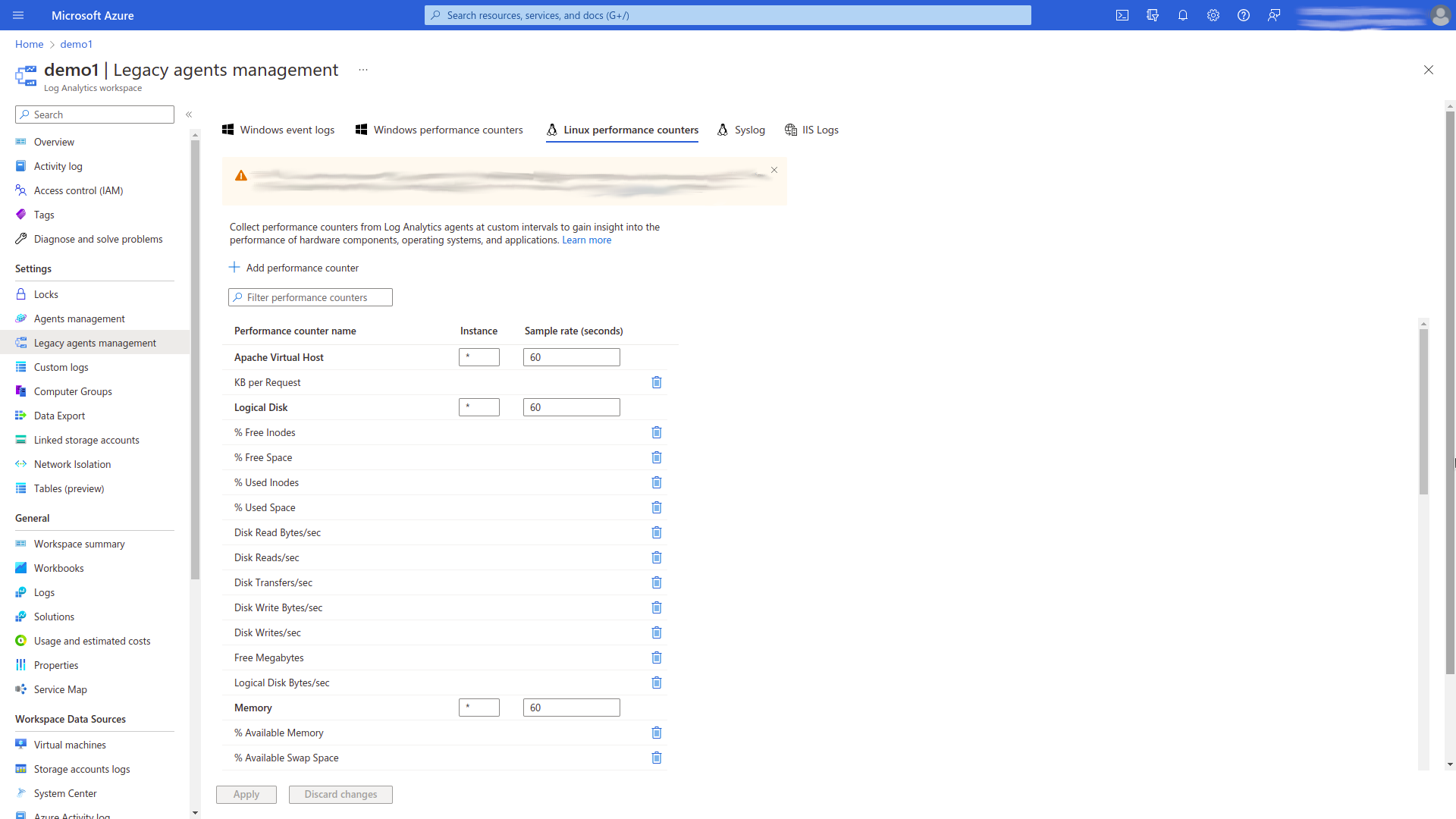Switch to Windows performance counters tab
The height and width of the screenshot is (819, 1456).
click(439, 130)
